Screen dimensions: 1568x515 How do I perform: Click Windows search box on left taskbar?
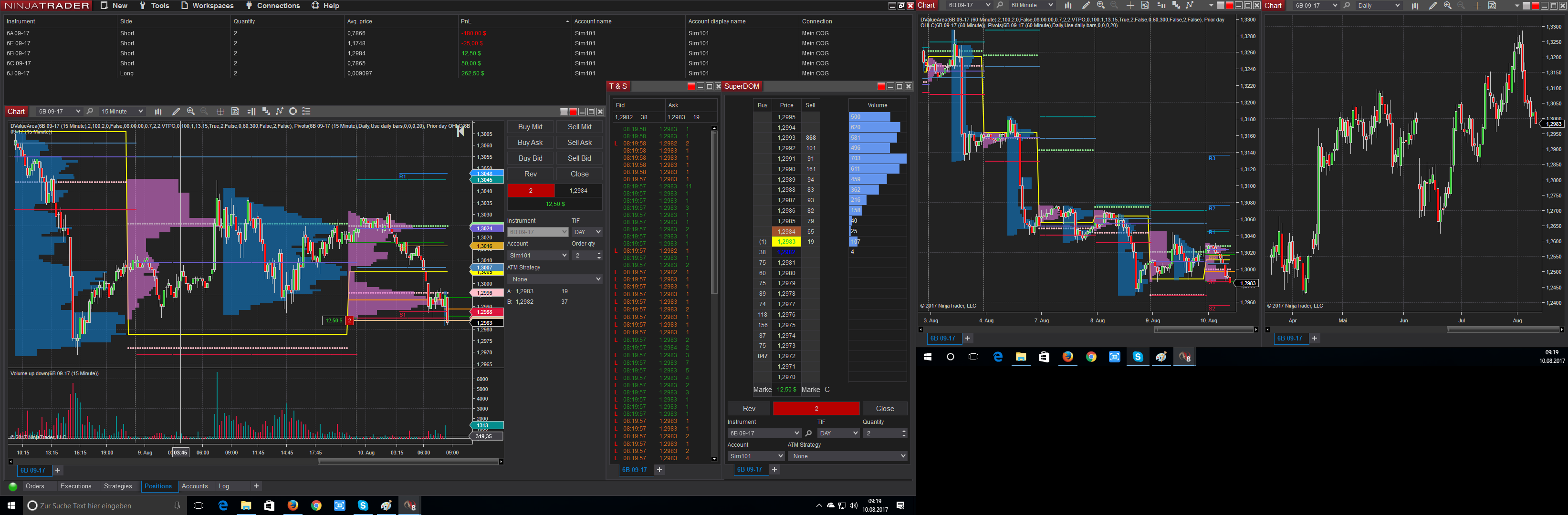[104, 505]
